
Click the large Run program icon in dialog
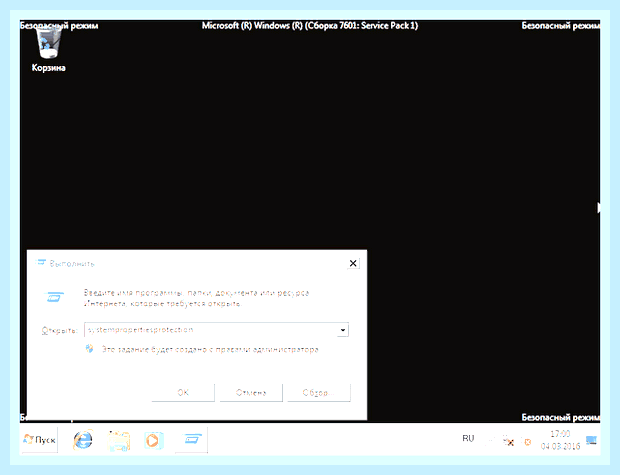point(54,297)
